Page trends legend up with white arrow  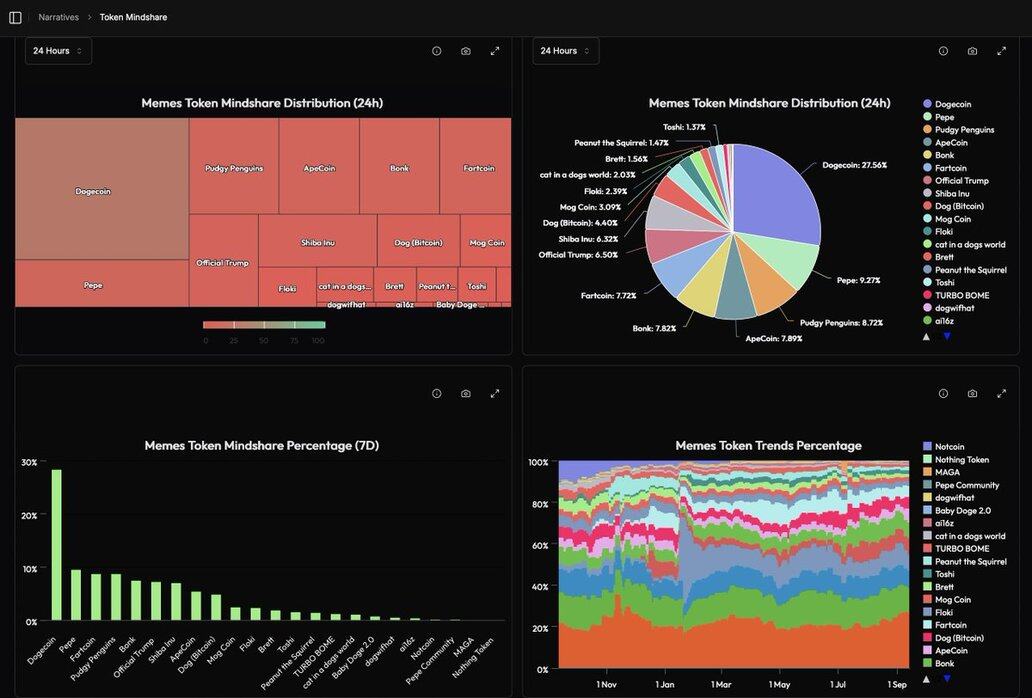[927, 678]
